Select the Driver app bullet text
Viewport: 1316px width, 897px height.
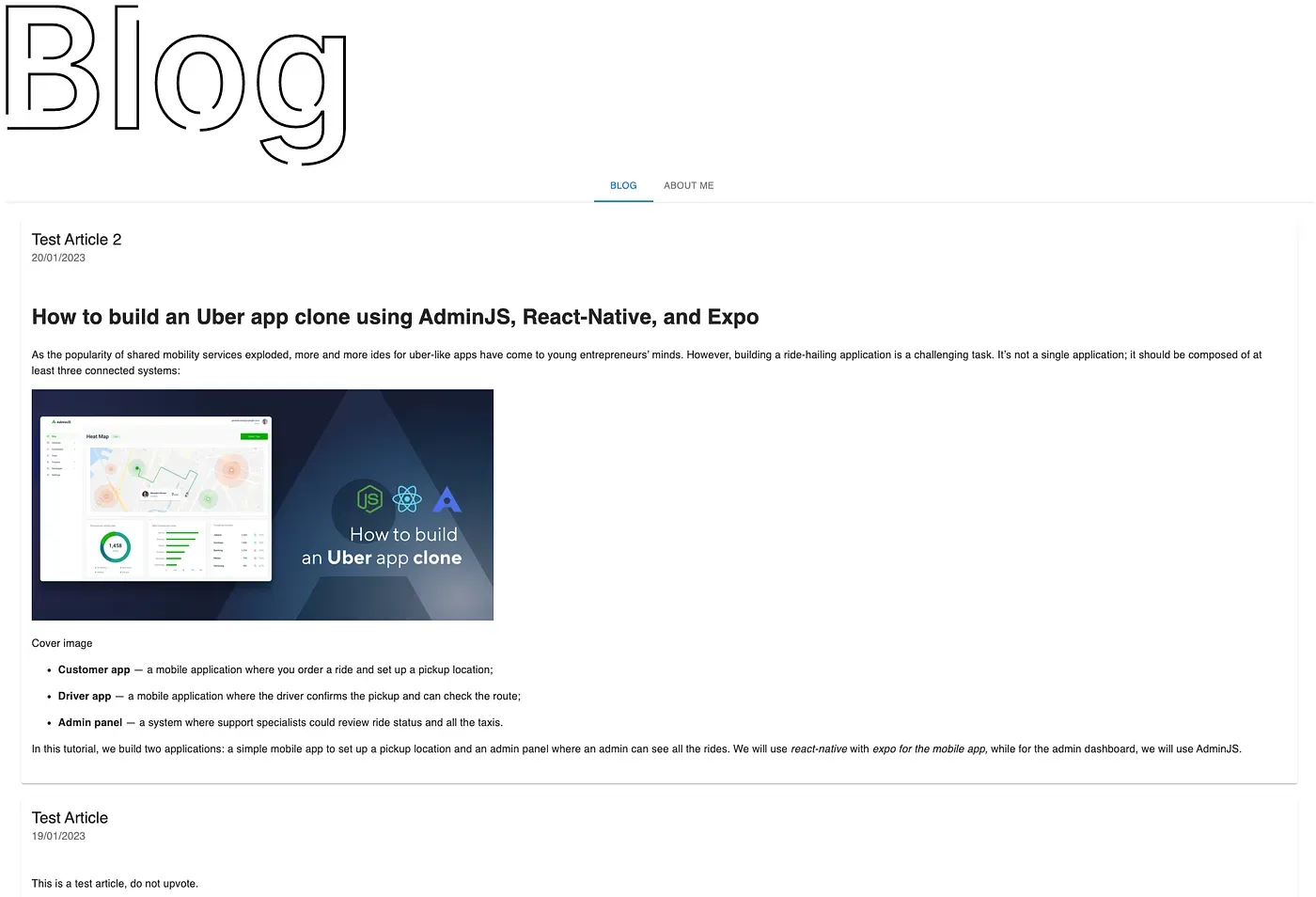coord(290,696)
